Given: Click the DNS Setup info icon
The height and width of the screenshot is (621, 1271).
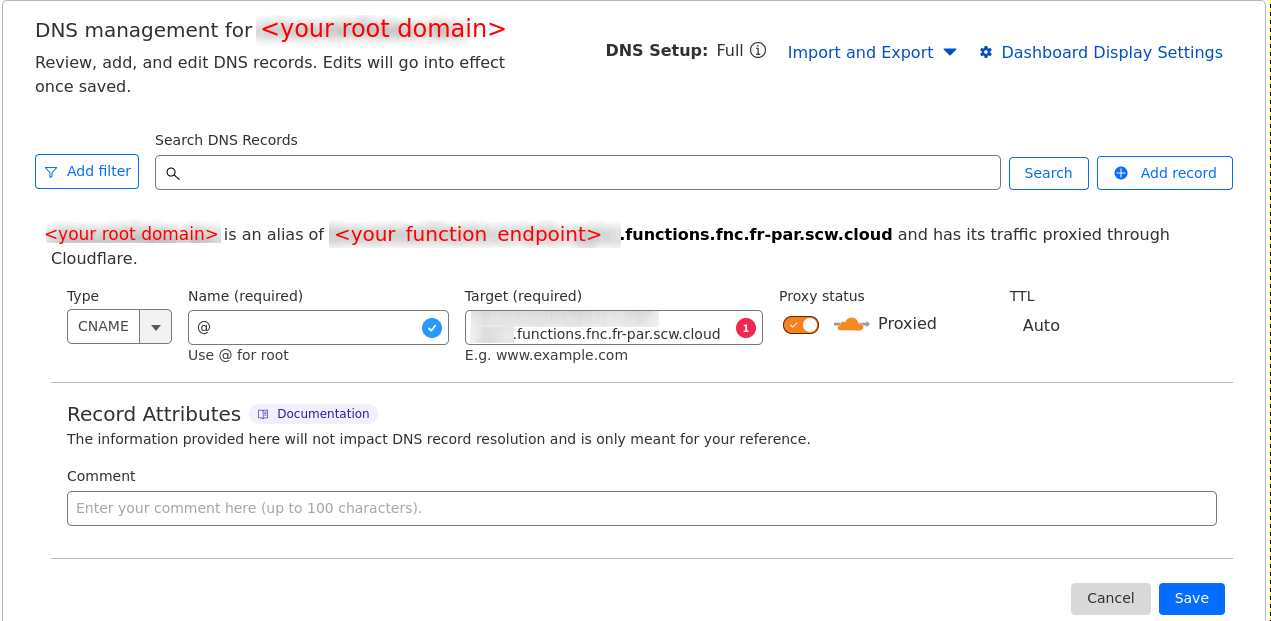Looking at the screenshot, I should 758,50.
